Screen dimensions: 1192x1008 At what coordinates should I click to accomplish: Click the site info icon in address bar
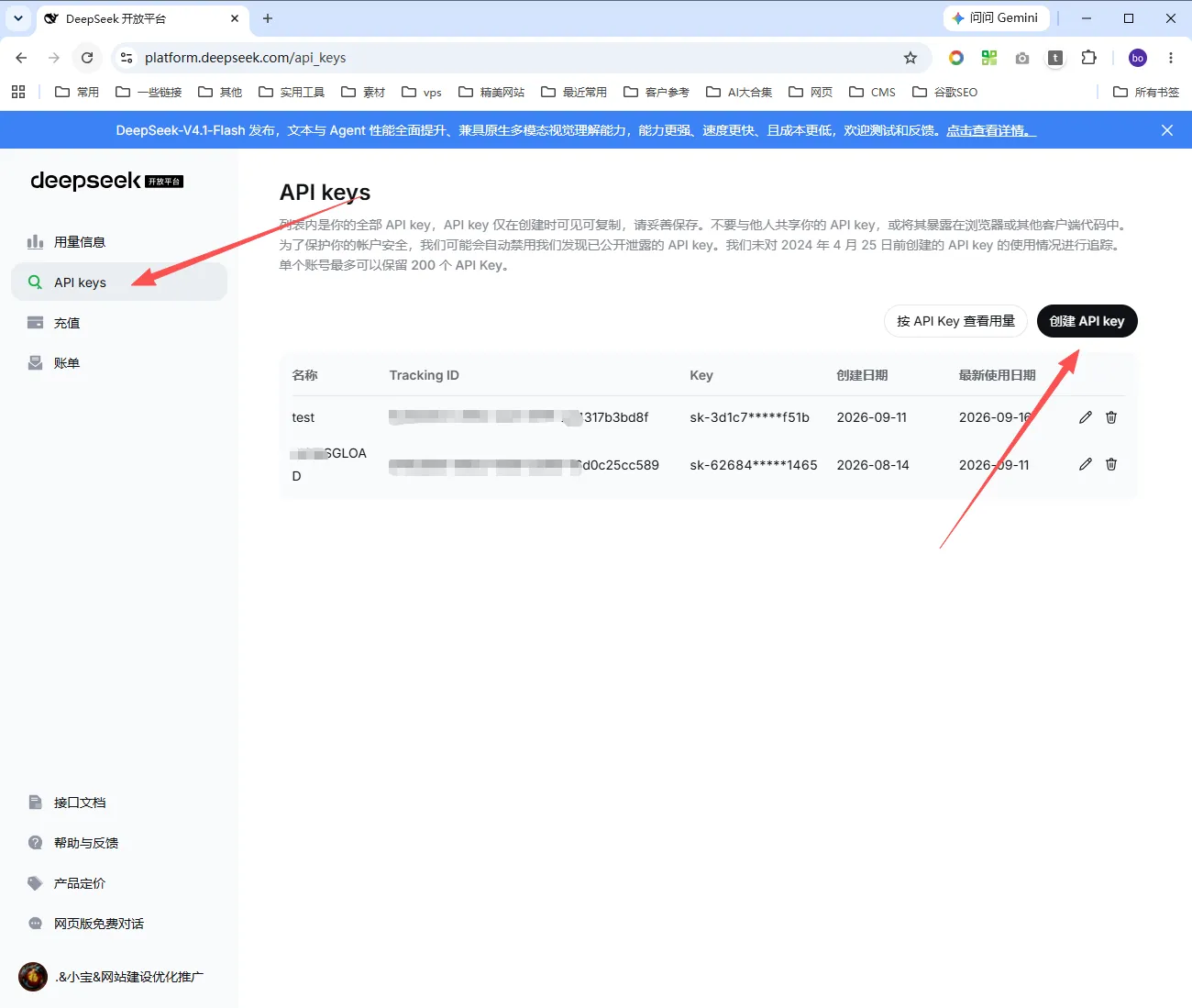coord(127,58)
